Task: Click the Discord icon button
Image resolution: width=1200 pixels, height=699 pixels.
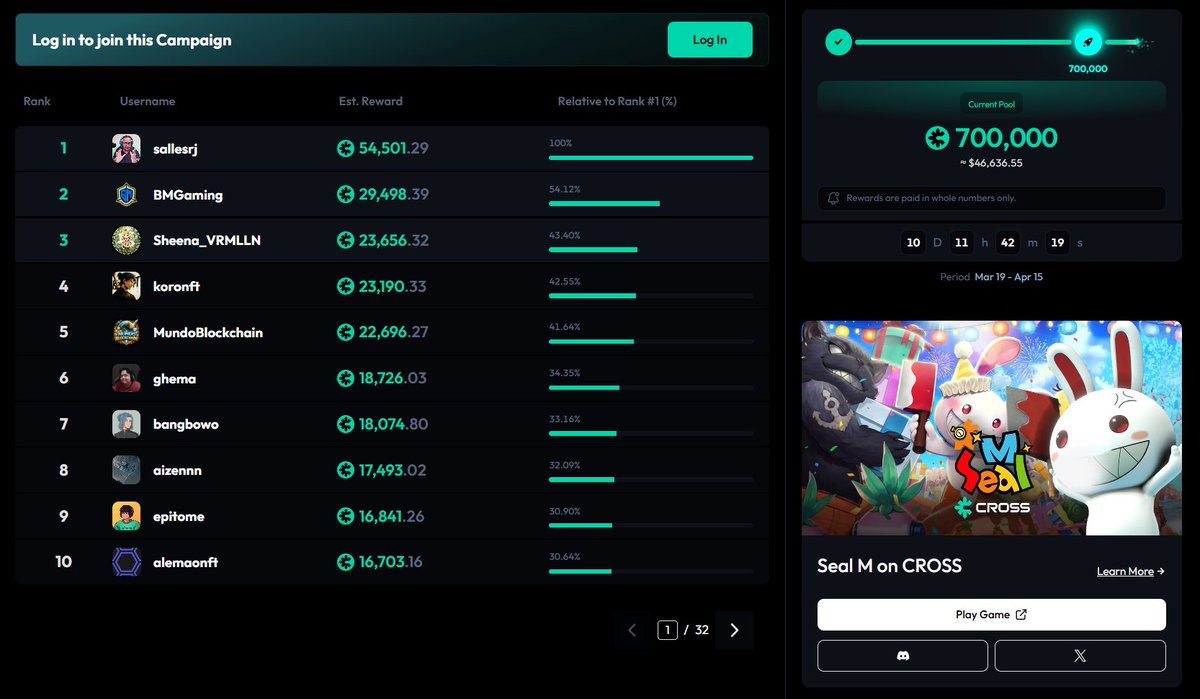Action: coord(902,656)
